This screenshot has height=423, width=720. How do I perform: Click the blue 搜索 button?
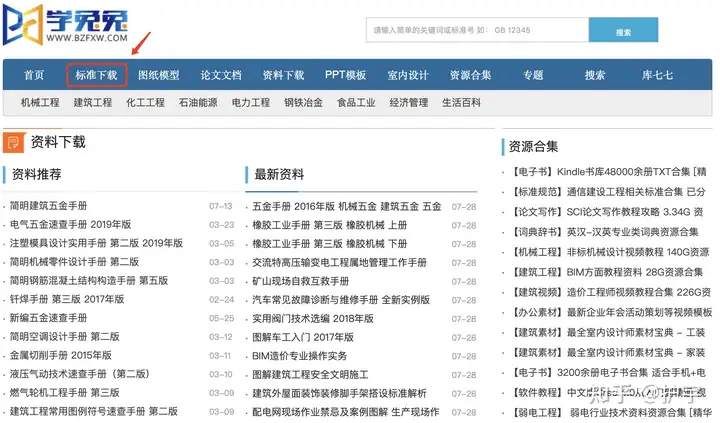click(623, 30)
